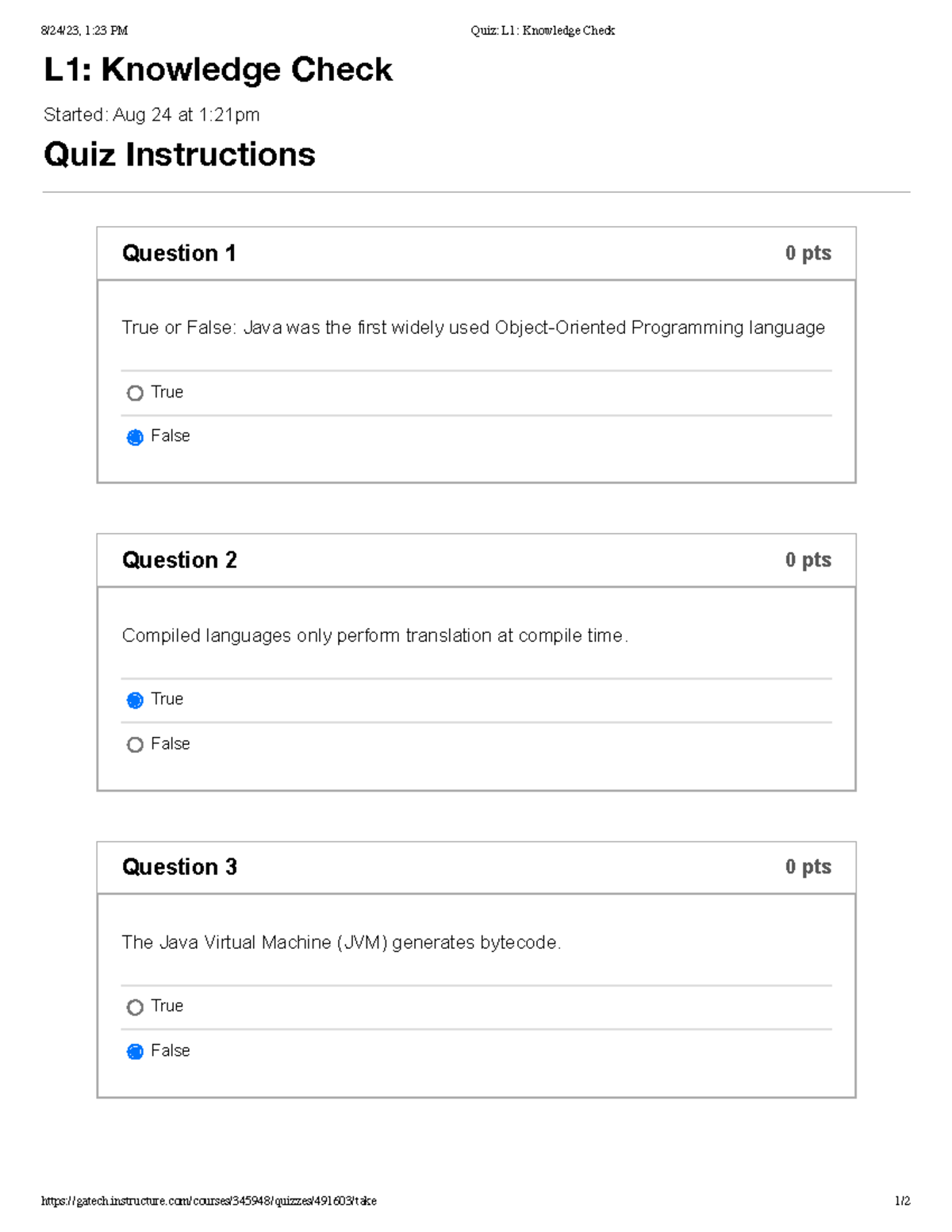The image size is (952, 1232).
Task: Select True for Question 3
Action: (135, 1006)
